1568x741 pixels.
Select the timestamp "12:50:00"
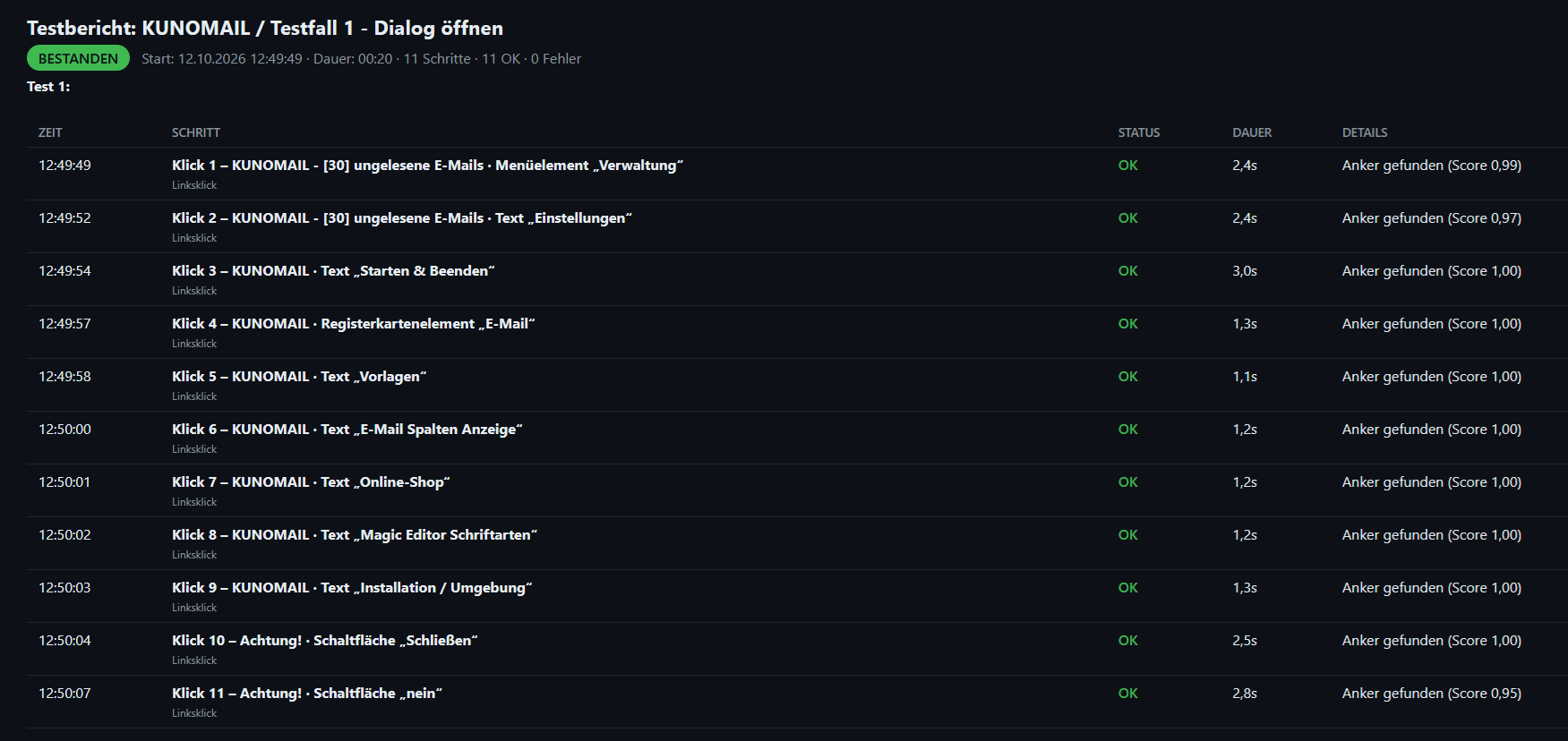64,430
